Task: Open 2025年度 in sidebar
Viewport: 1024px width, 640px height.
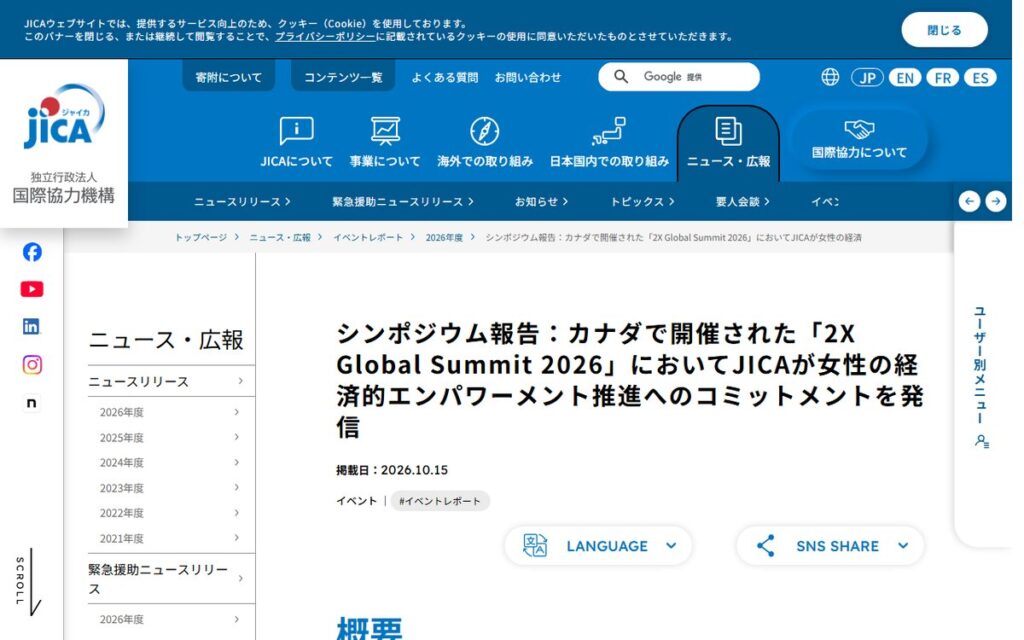Action: (x=171, y=438)
